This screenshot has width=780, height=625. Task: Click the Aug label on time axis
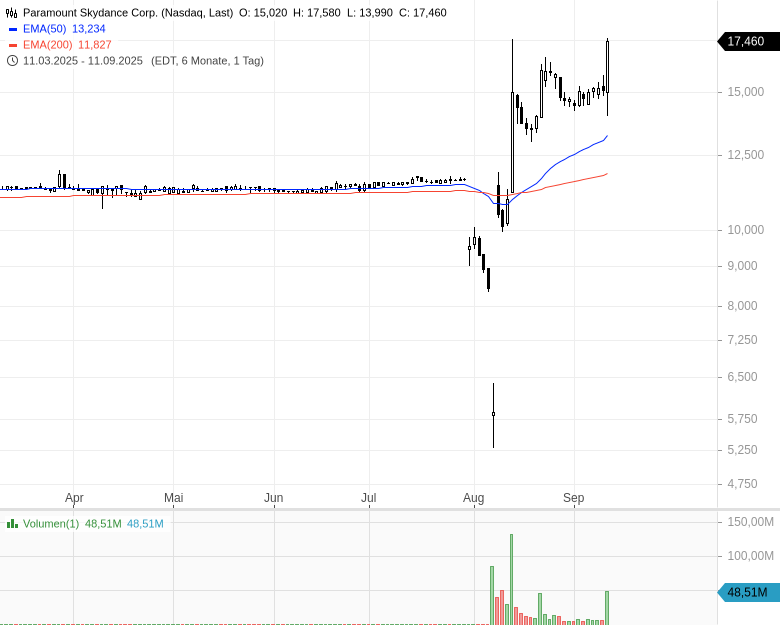474,498
